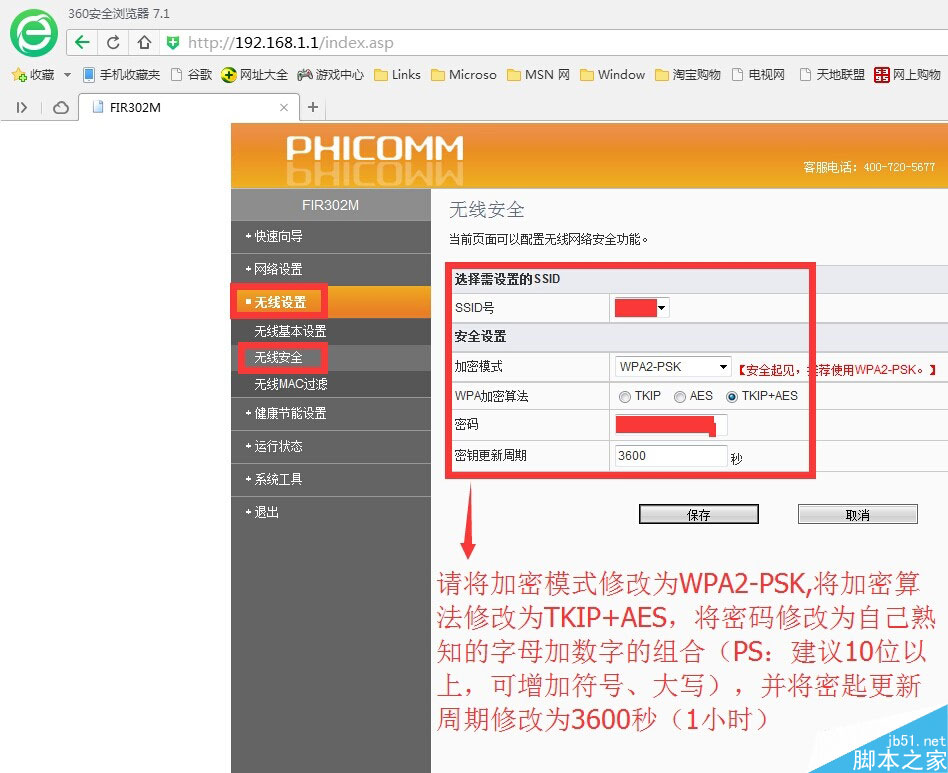Toggle the sidebar panel icon

pos(22,108)
